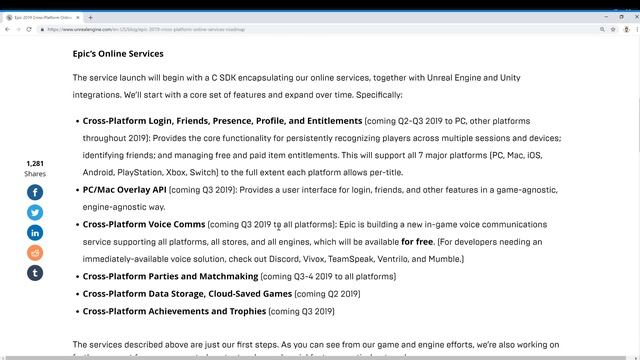
Task: Open a new browser tab
Action: [91, 18]
